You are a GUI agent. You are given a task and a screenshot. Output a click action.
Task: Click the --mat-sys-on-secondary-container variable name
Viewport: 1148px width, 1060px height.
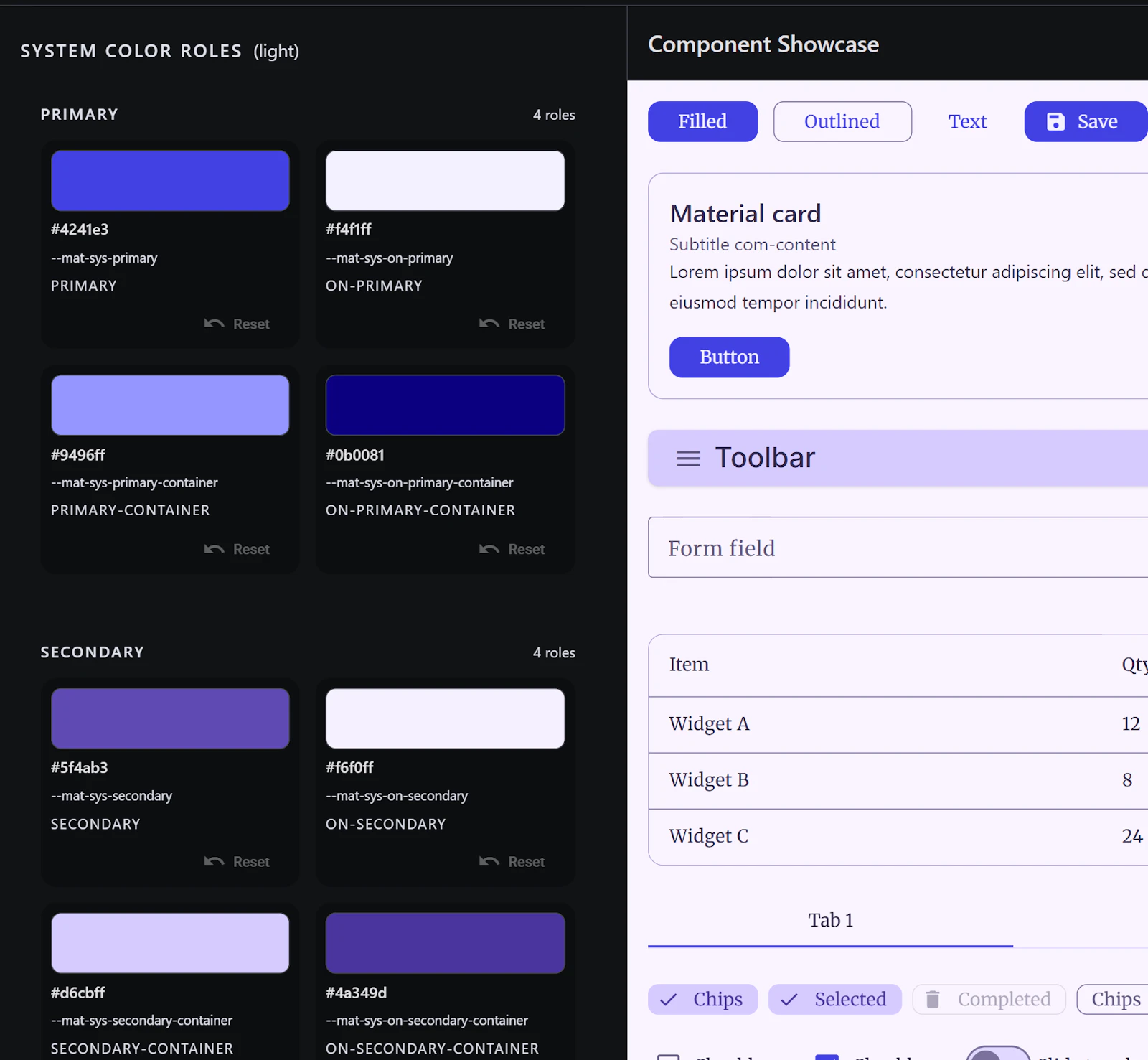[x=427, y=1021]
